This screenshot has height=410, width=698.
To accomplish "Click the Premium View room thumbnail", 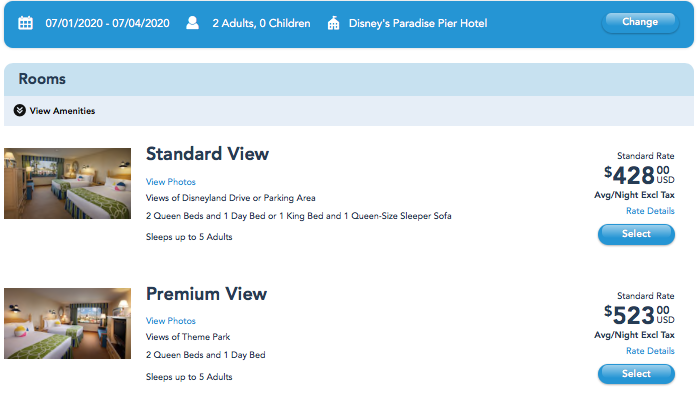I will [x=68, y=323].
